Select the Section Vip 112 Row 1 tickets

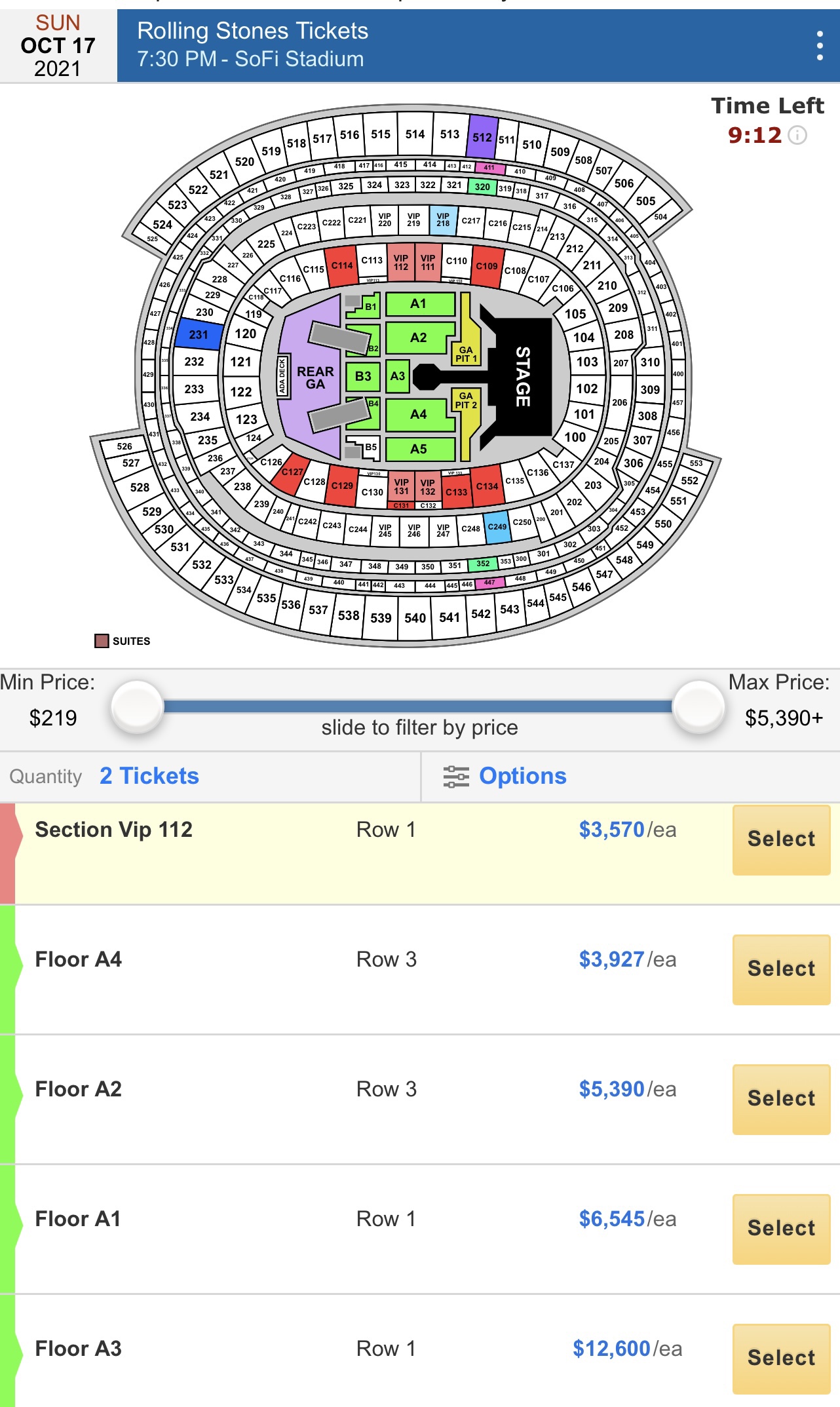click(781, 839)
